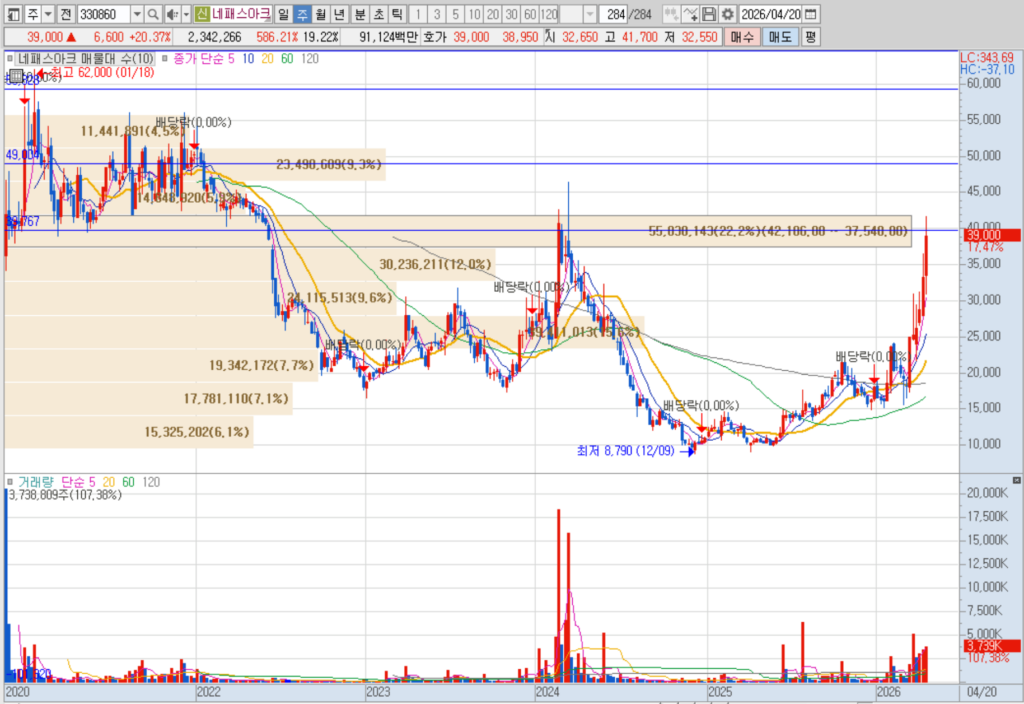Viewport: 1024px width, 704px height.
Task: Click the candle count field 284
Action: tap(613, 14)
